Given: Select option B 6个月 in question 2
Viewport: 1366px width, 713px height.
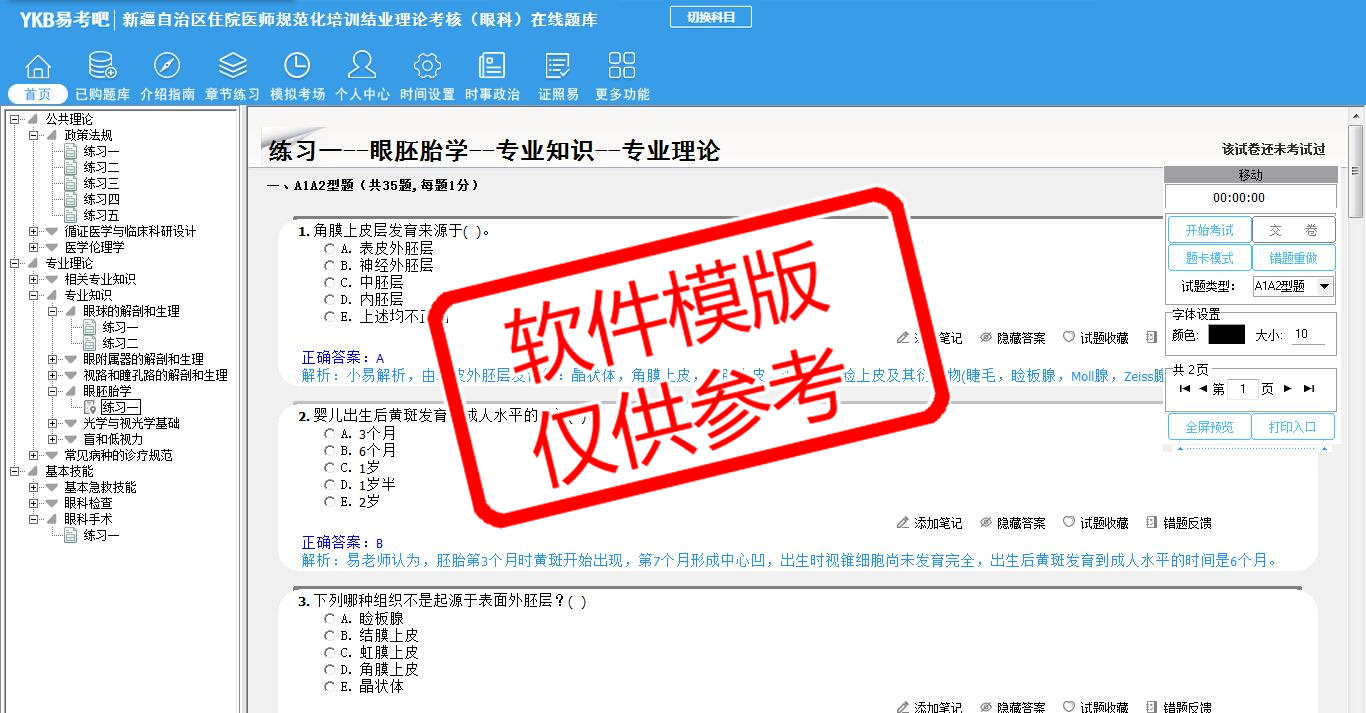Looking at the screenshot, I should 329,451.
